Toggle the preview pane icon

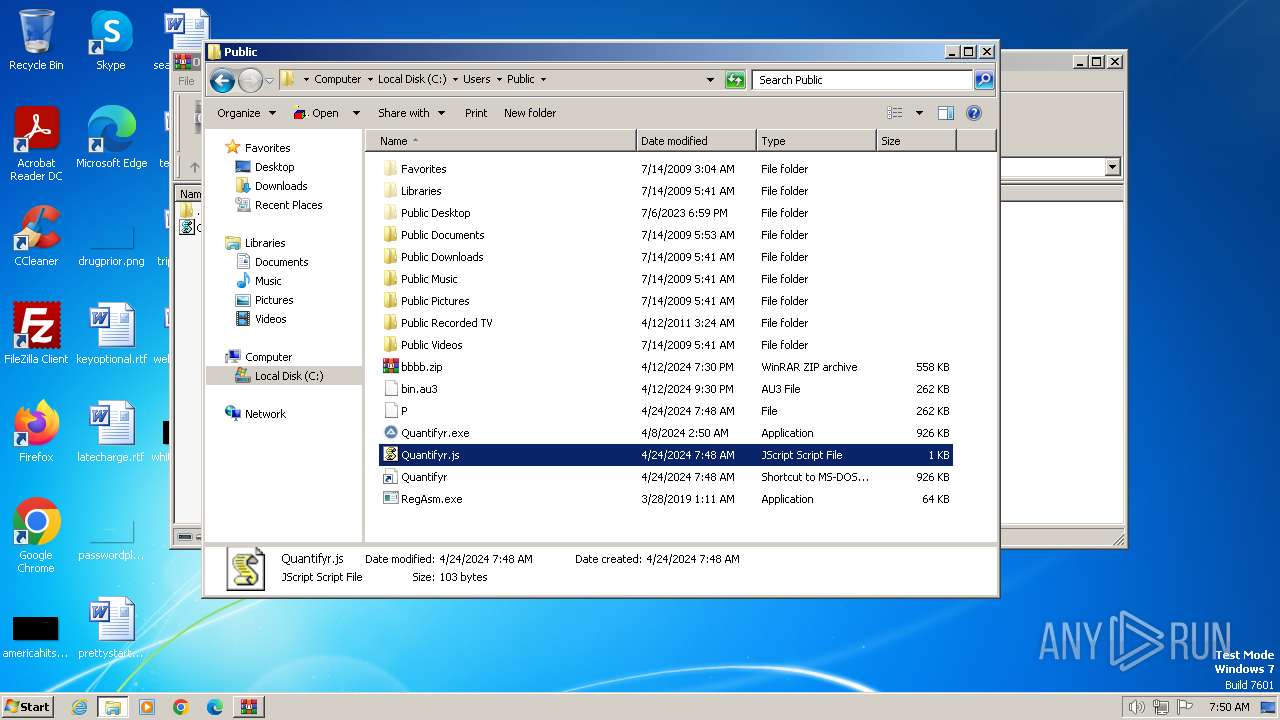coord(946,113)
